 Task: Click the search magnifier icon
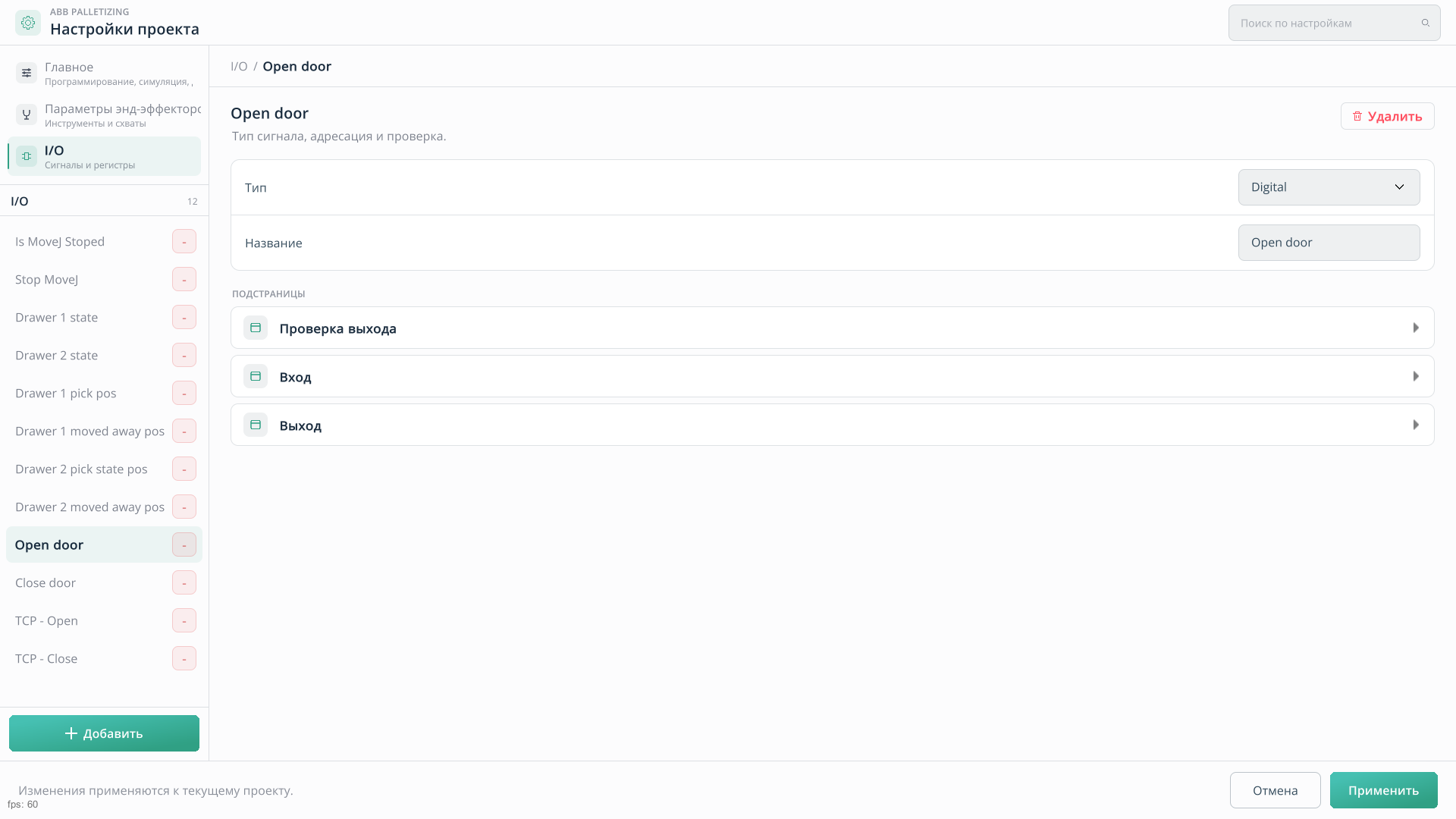pyautogui.click(x=1426, y=23)
